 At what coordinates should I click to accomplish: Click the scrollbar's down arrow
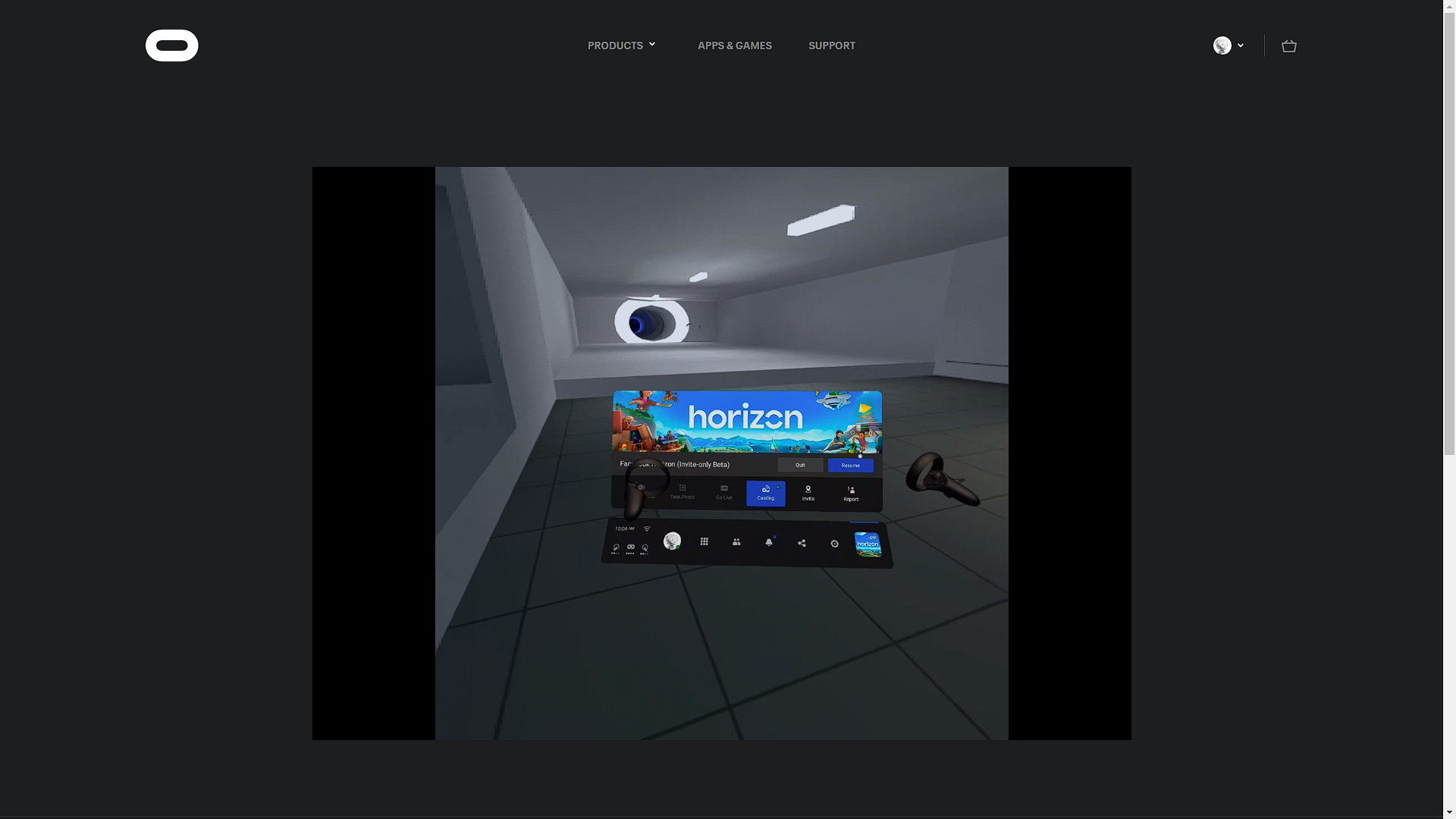click(x=1449, y=813)
